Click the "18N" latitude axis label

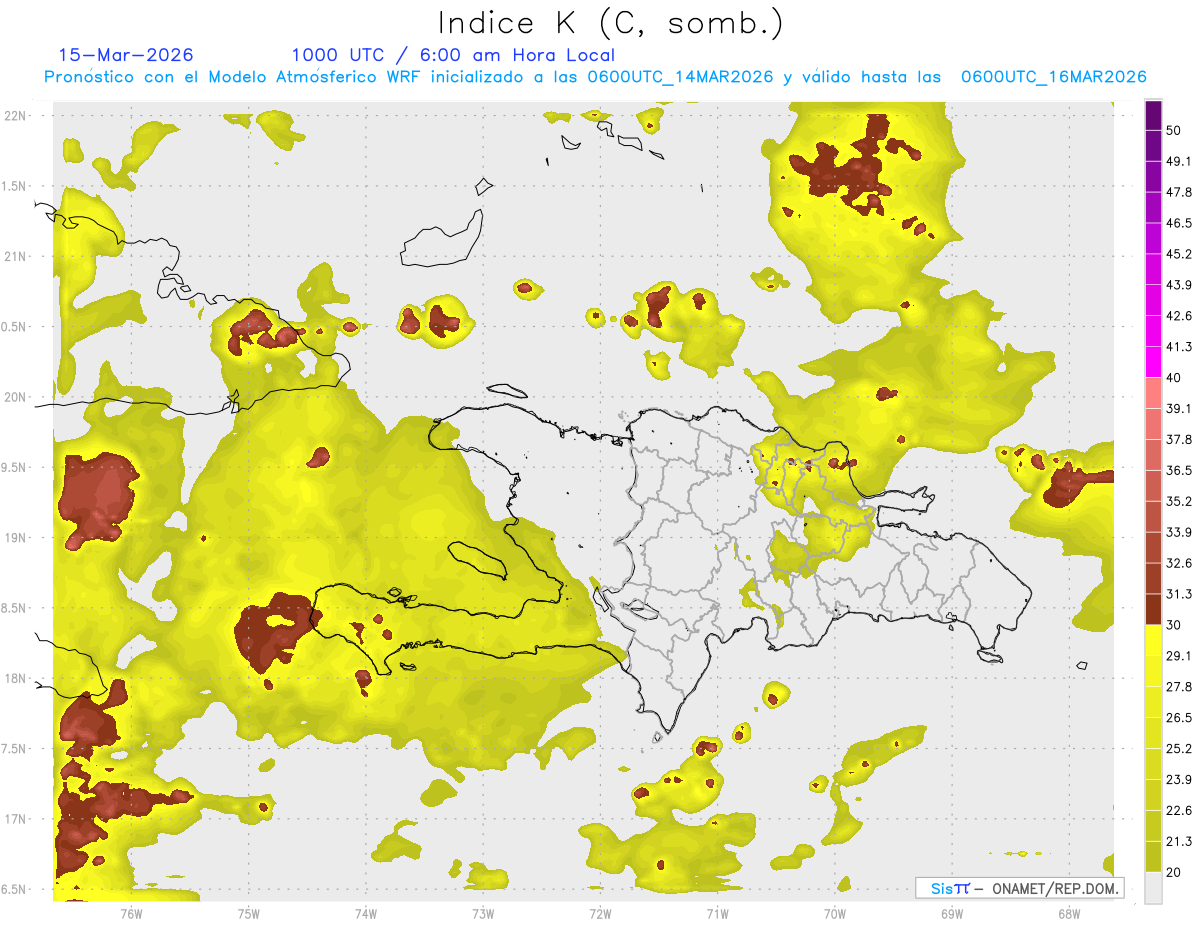tap(15, 678)
